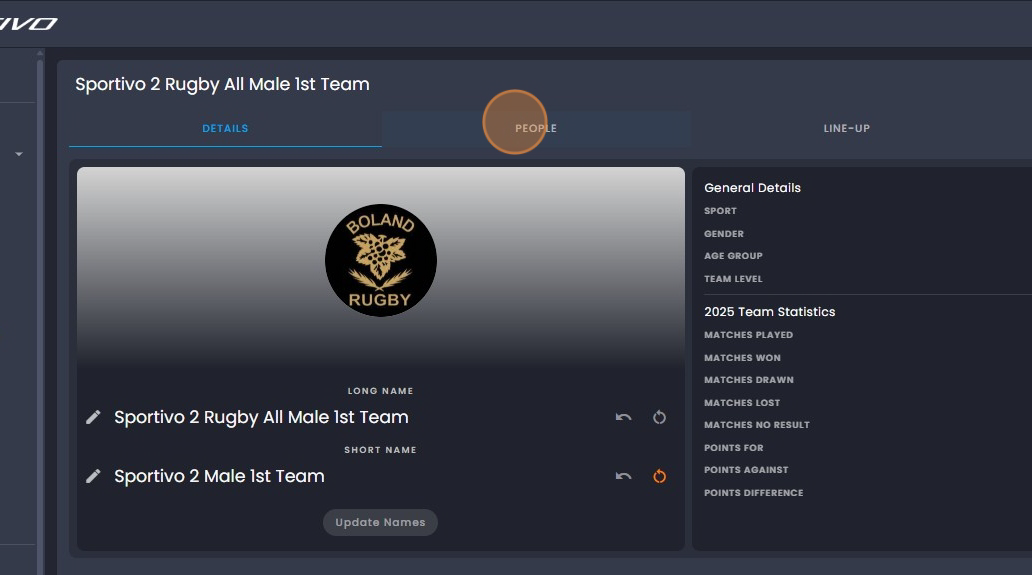Reset short name with orange refresh icon
Image resolution: width=1032 pixels, height=575 pixels.
pyautogui.click(x=659, y=476)
